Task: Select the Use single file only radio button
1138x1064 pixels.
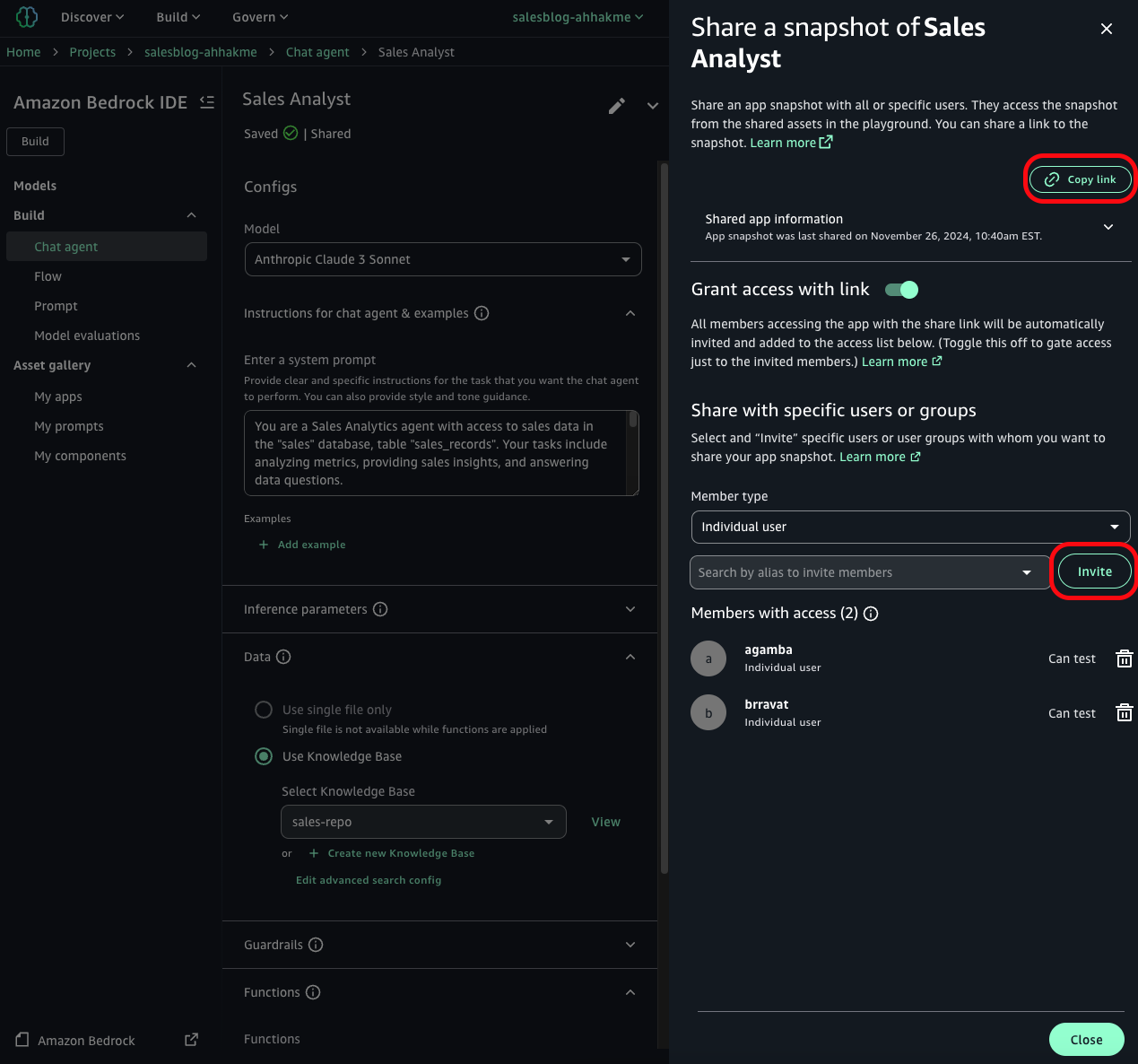Action: point(263,709)
